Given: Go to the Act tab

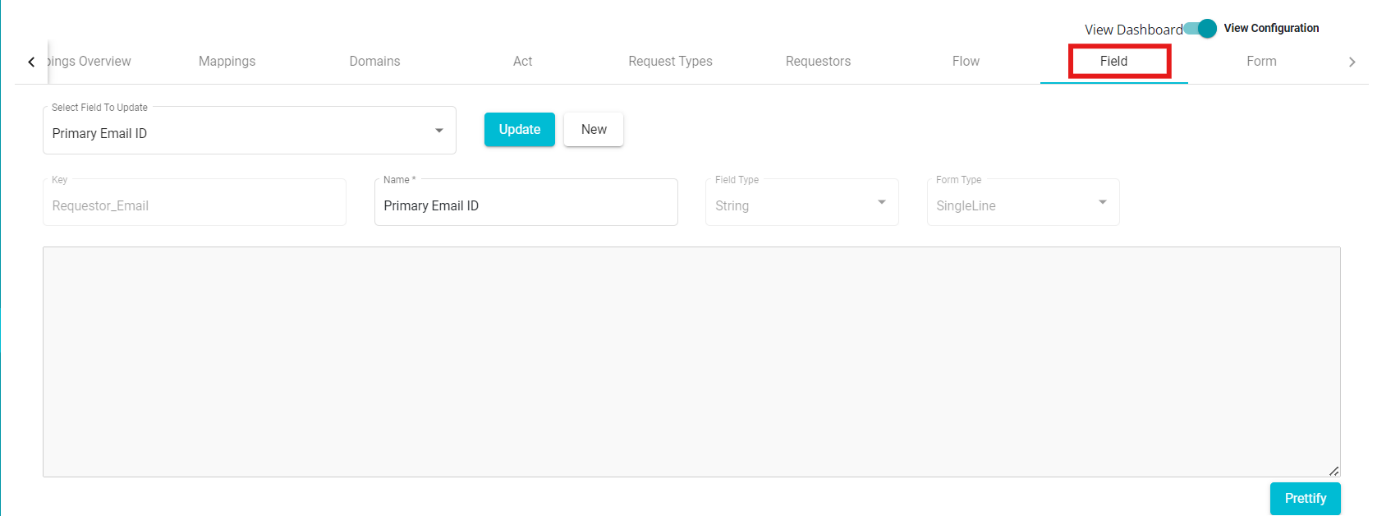Looking at the screenshot, I should (x=522, y=61).
